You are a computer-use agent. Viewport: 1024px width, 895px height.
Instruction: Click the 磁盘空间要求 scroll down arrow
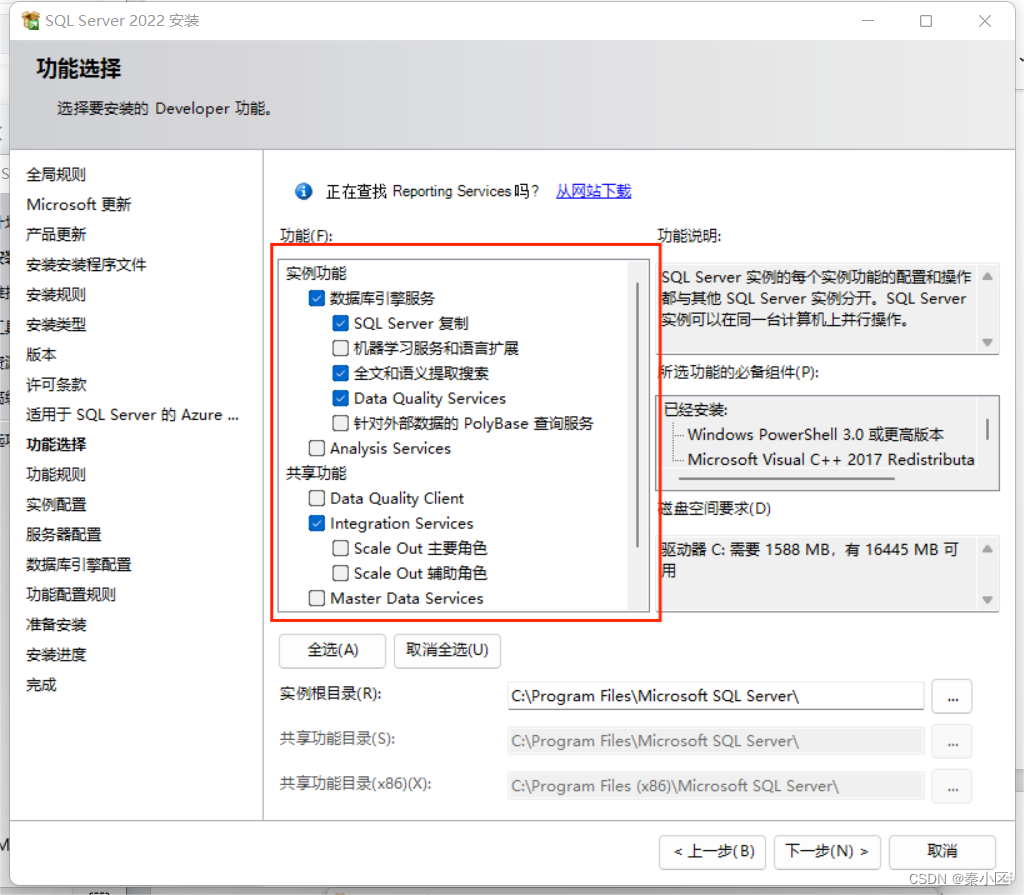[x=987, y=600]
